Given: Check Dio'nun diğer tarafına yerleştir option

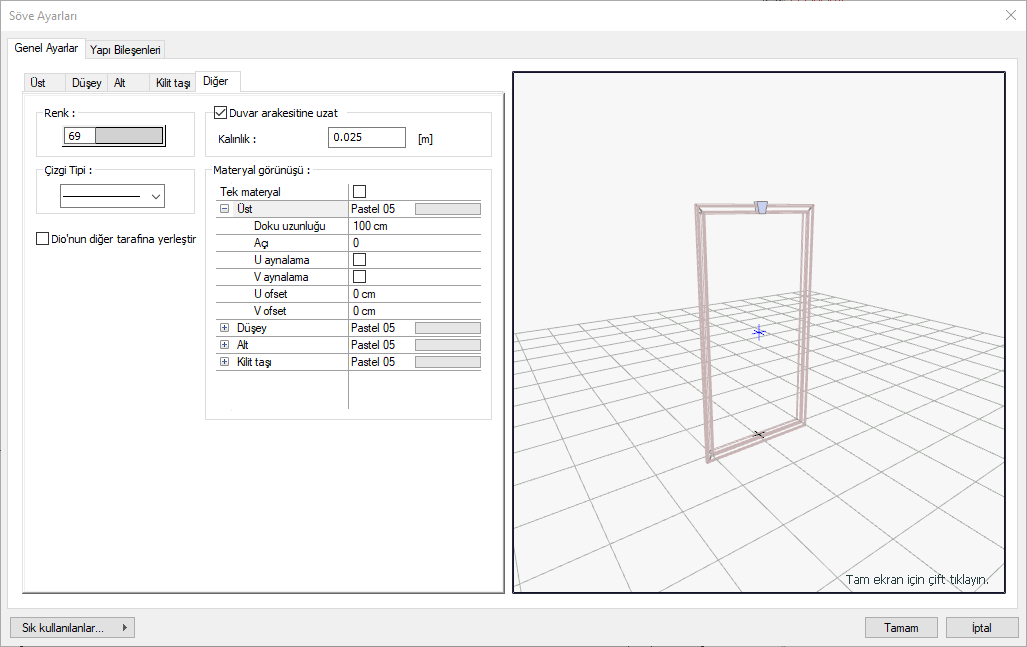Looking at the screenshot, I should pos(42,239).
